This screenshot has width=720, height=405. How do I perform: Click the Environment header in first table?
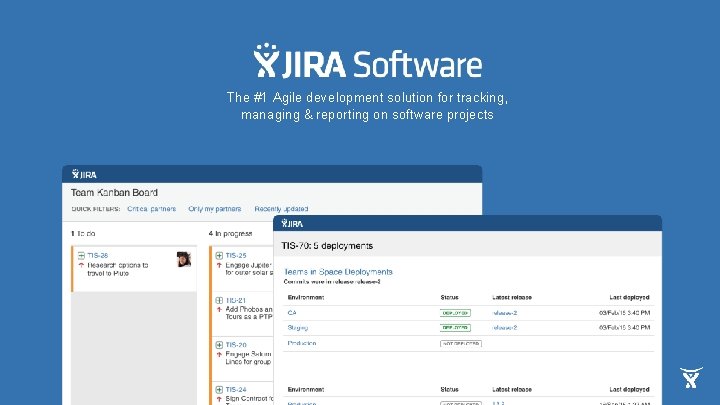[x=306, y=298]
